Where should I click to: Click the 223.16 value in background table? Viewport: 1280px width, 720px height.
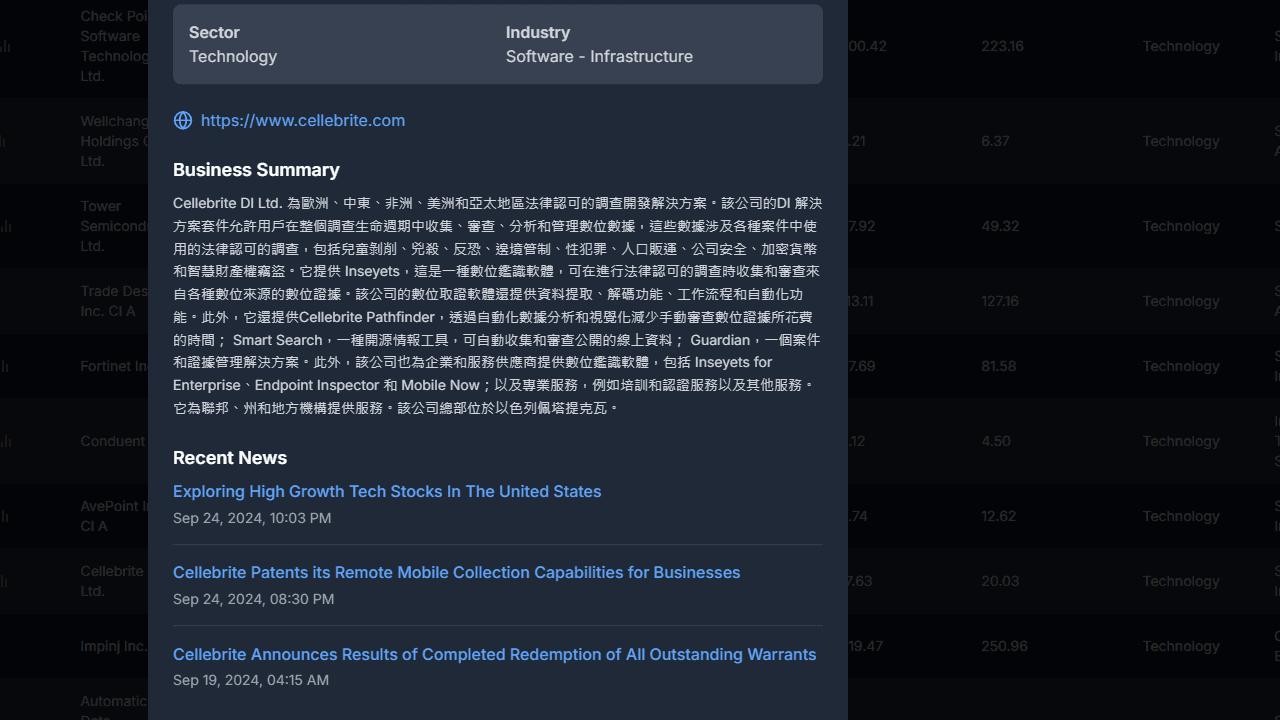[x=1002, y=46]
